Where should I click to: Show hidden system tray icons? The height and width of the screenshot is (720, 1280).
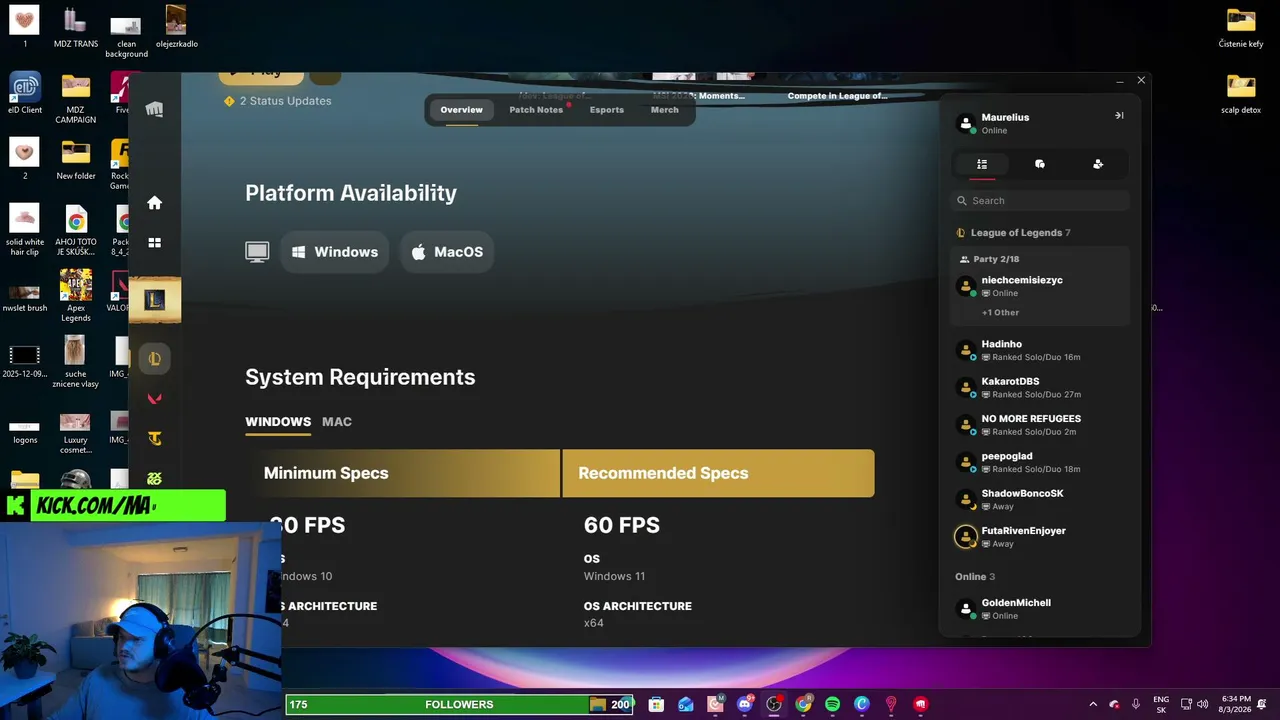(1093, 704)
